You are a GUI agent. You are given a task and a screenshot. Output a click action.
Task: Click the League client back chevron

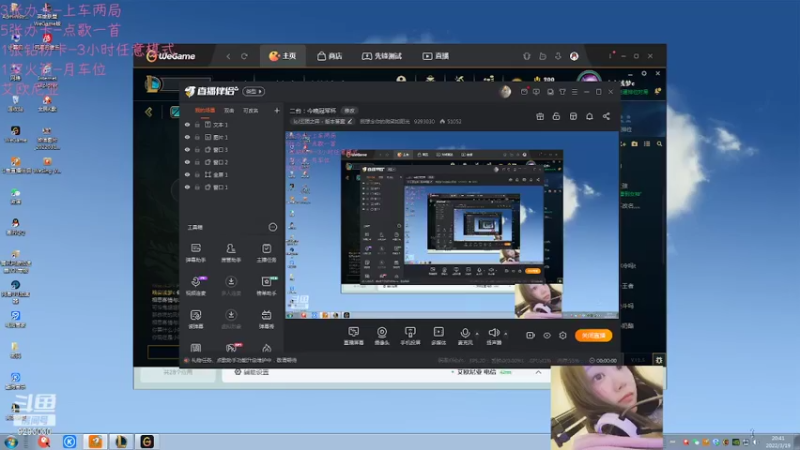(x=148, y=112)
